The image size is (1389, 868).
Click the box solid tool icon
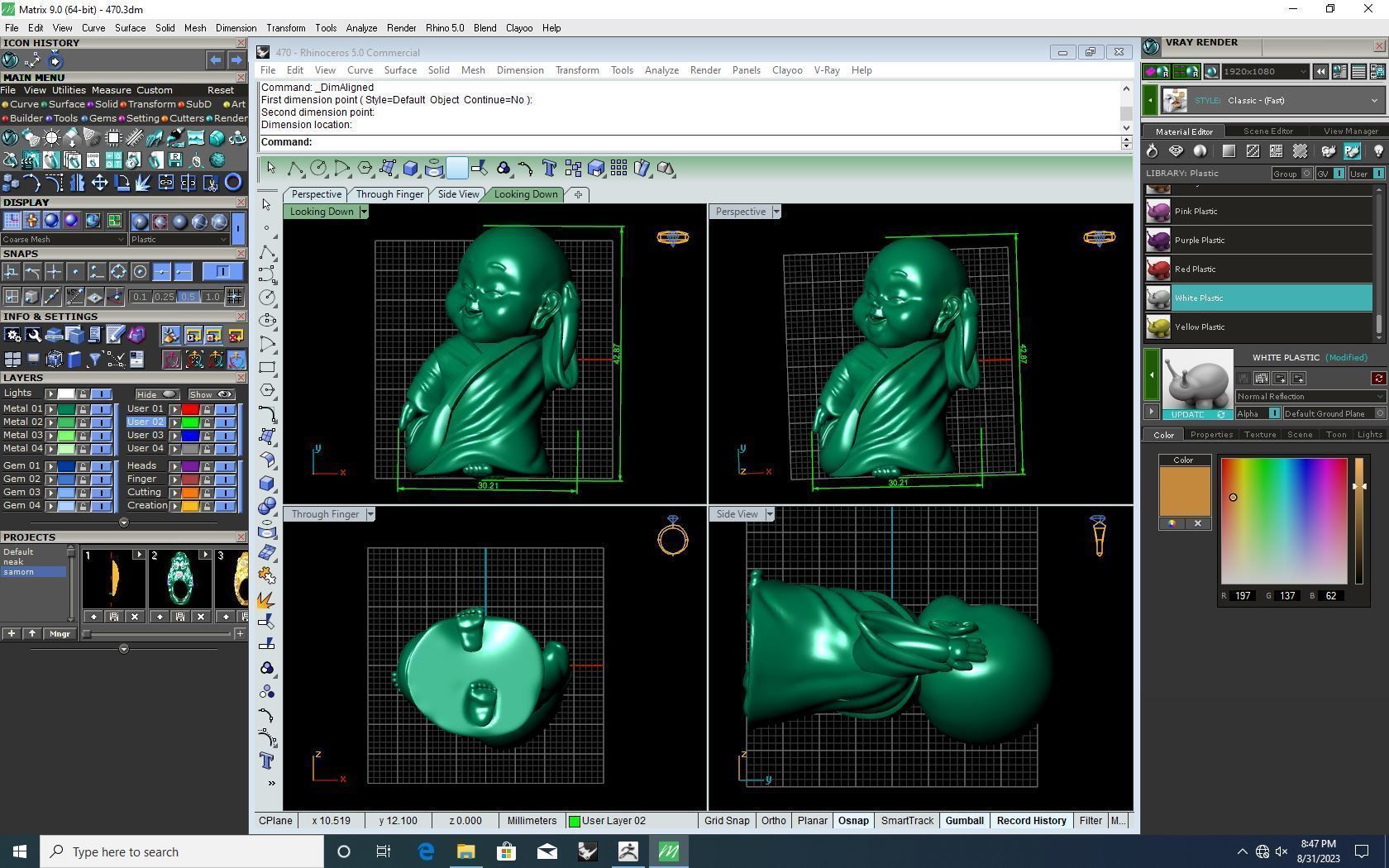tap(410, 169)
